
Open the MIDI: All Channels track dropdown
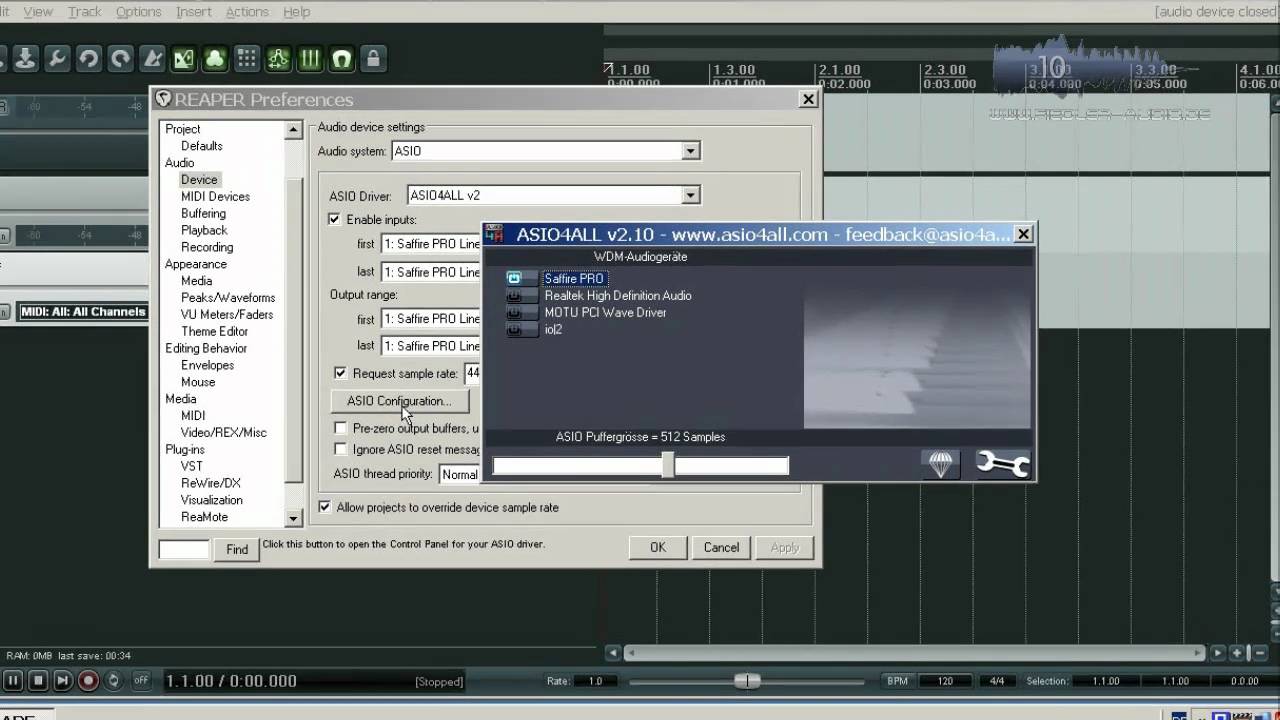84,312
